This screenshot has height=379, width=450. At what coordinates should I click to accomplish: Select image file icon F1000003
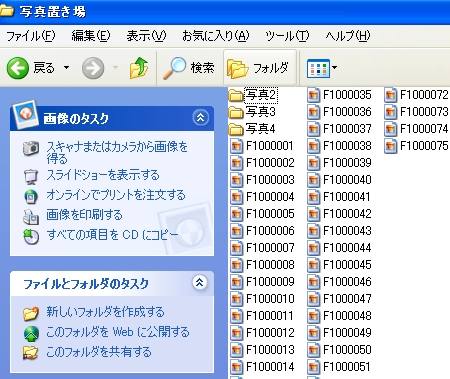(x=236, y=180)
